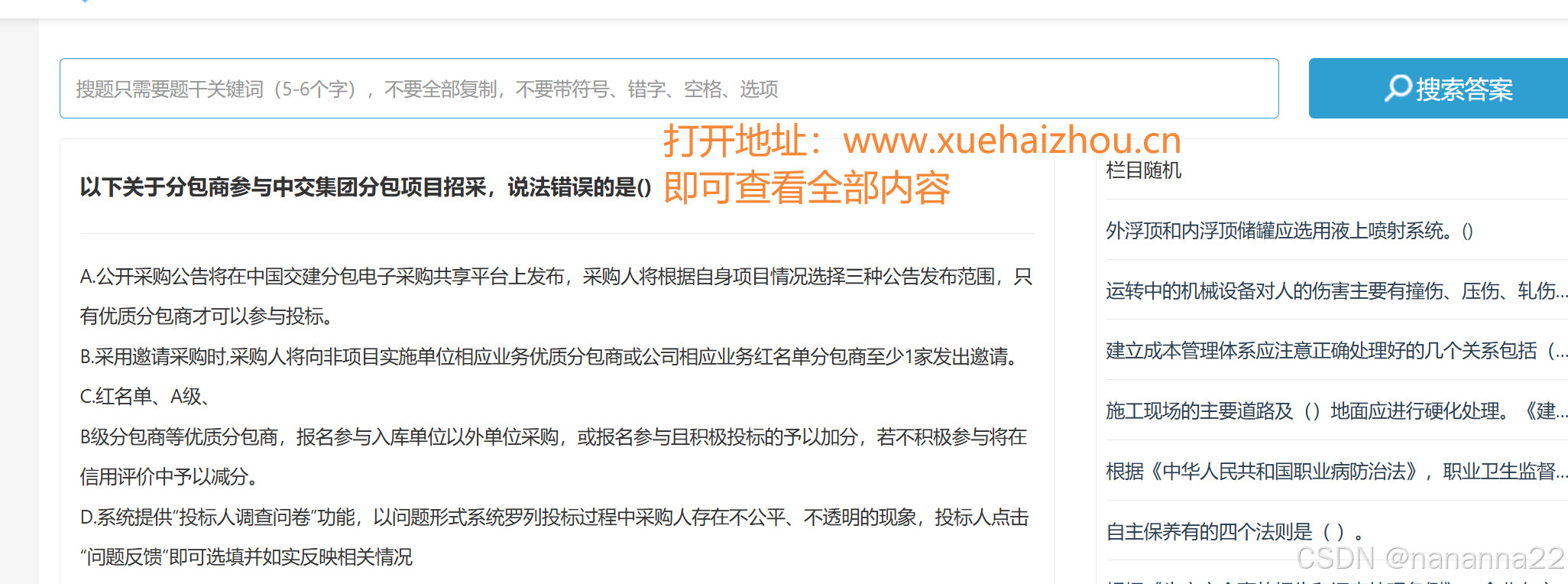Viewport: 1568px width, 584px height.
Task: Open link 根据《中华人民共和国职业病防治法》
Action: [1336, 472]
